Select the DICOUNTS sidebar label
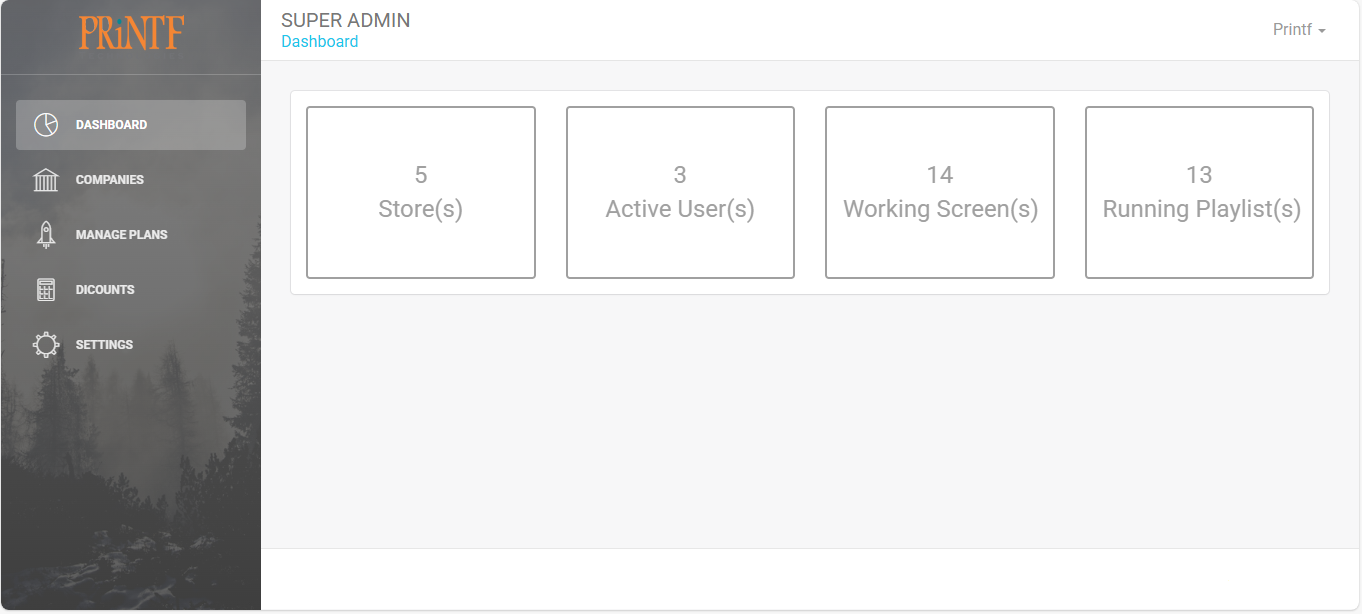Viewport: 1362px width, 614px height. click(105, 290)
